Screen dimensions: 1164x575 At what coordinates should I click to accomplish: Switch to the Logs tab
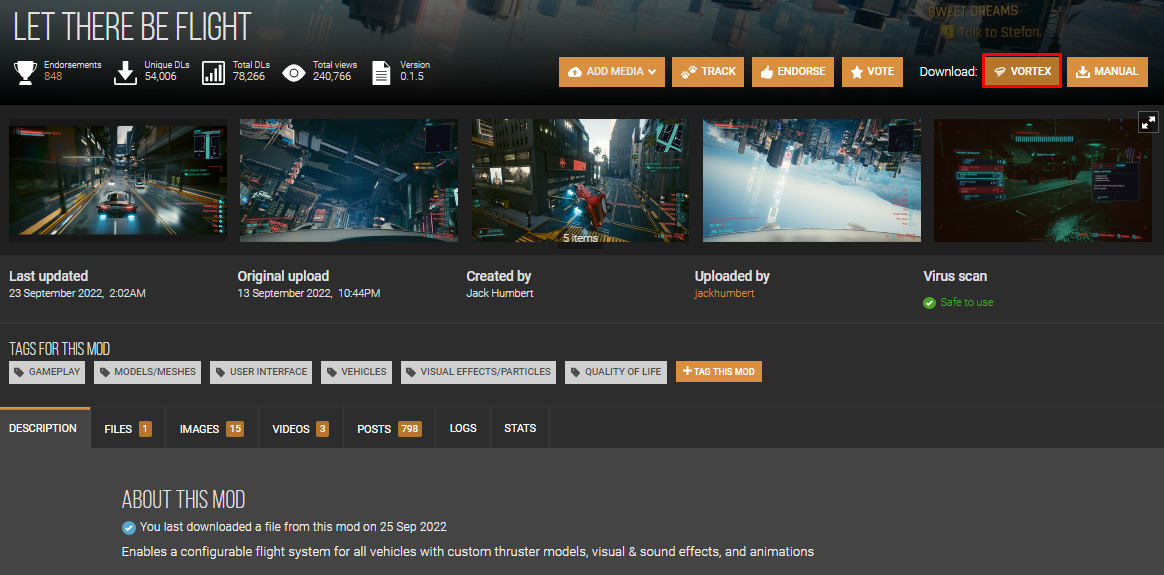pyautogui.click(x=463, y=429)
